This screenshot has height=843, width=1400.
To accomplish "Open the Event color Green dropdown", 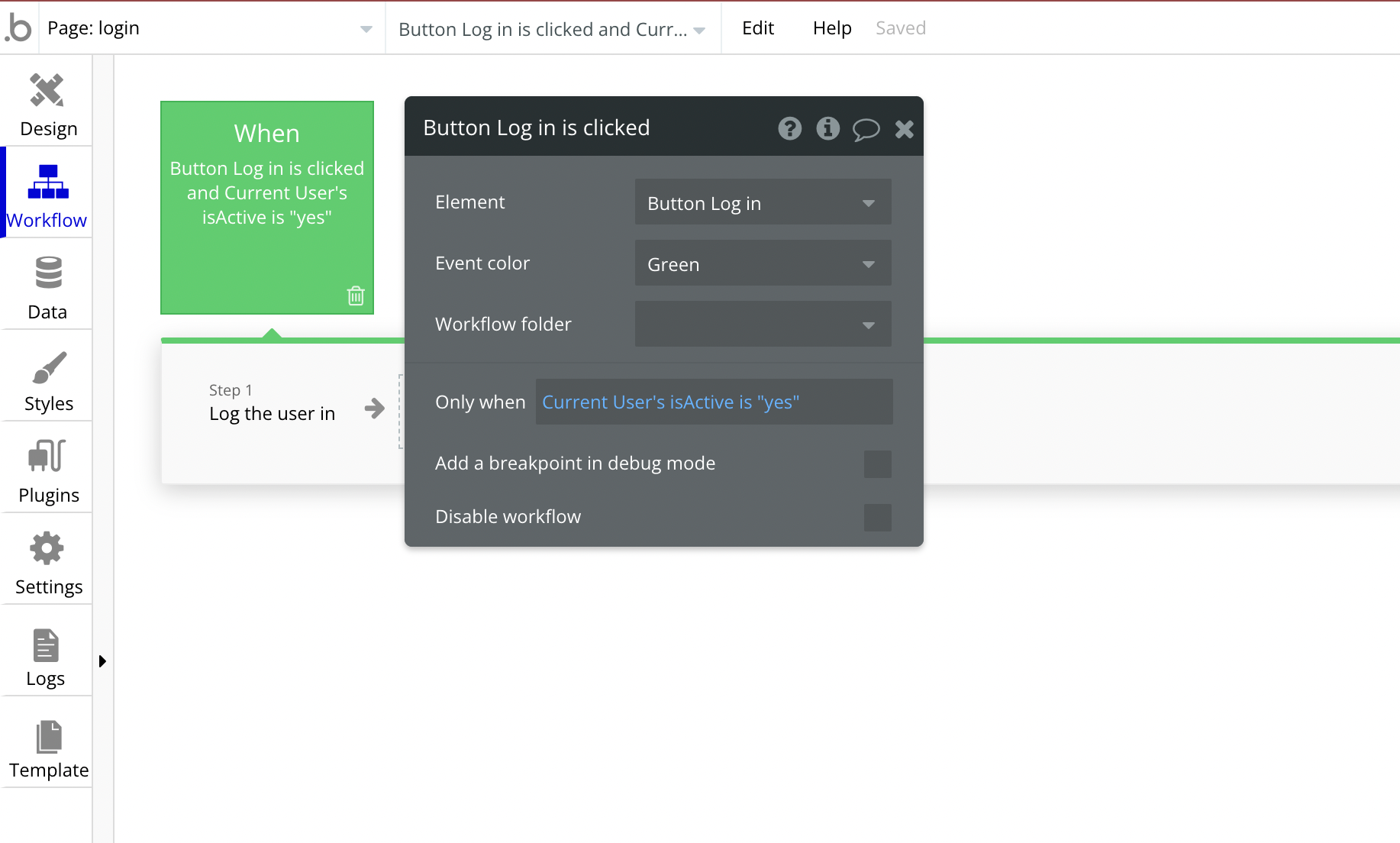I will tap(763, 263).
